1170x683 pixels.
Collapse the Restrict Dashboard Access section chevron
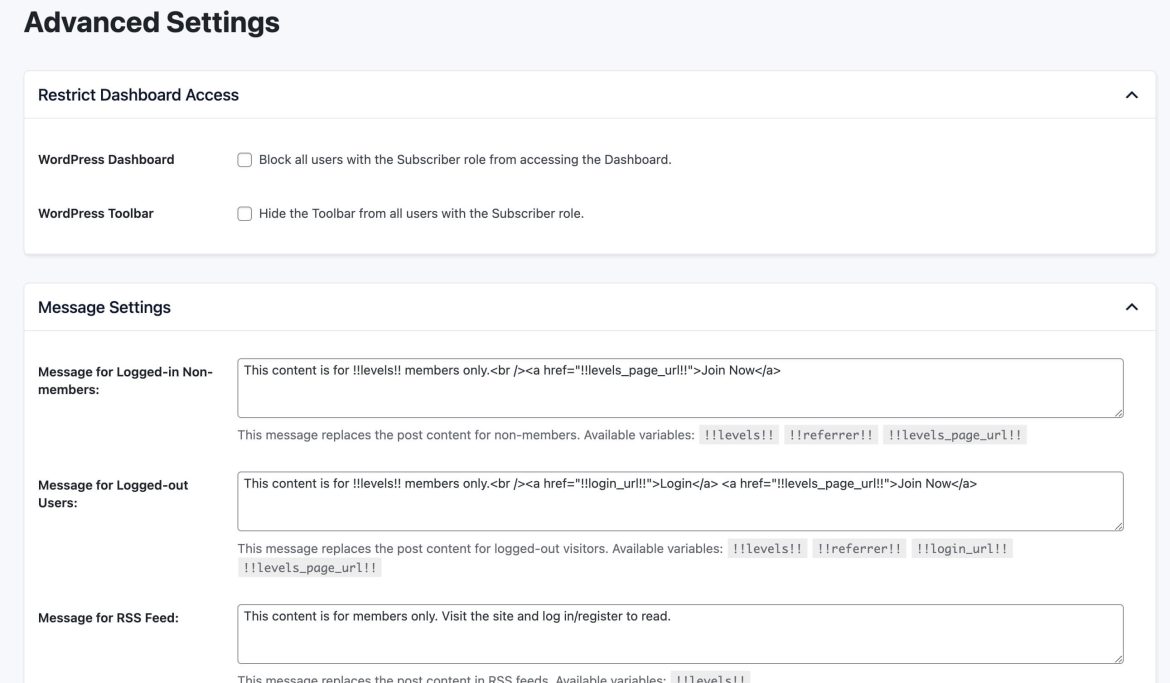pos(1132,93)
